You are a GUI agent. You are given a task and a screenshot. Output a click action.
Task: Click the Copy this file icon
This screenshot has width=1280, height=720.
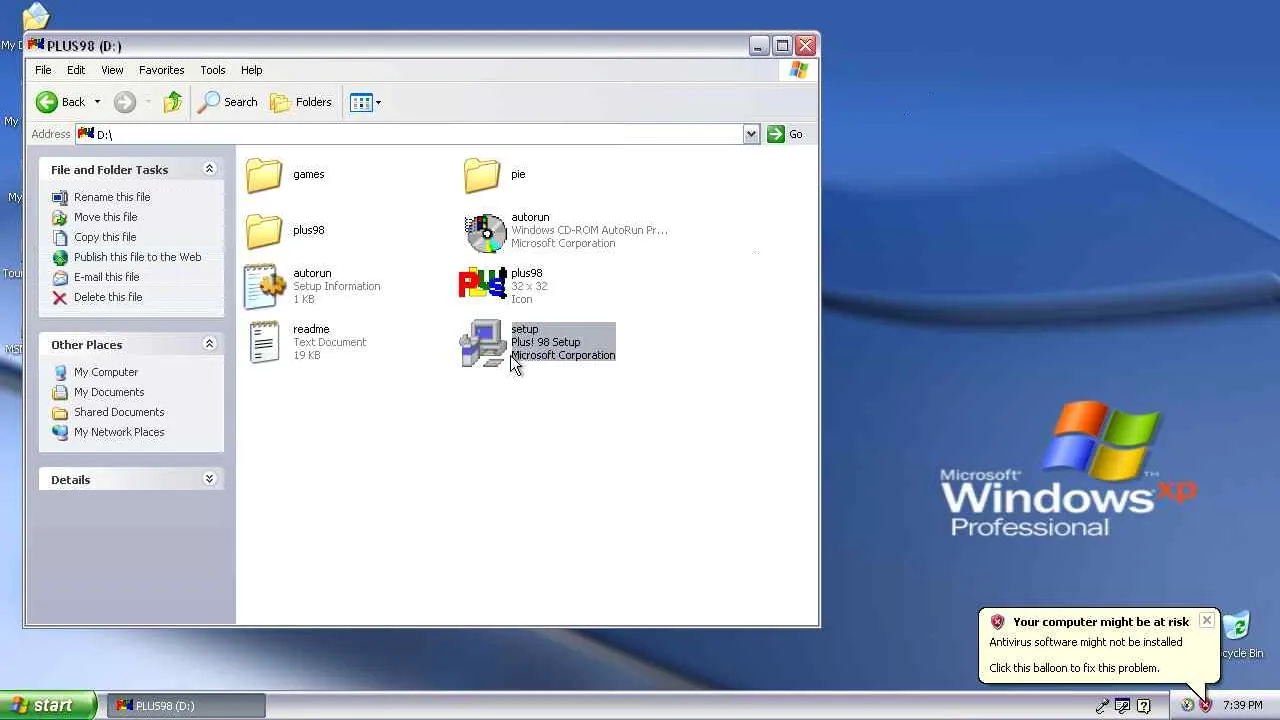[60, 237]
